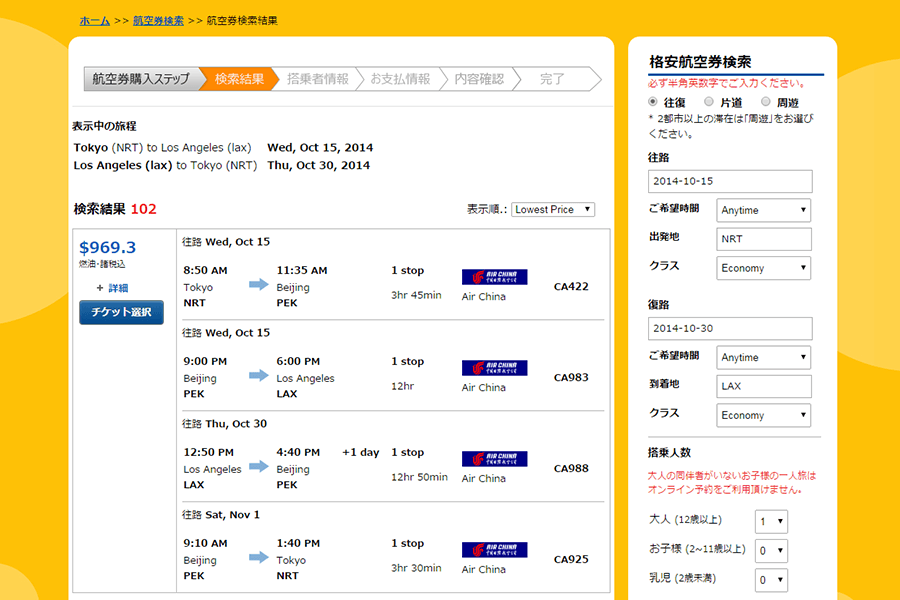
Task: Click the 燃油・諸税込 note under the price
Action: pos(102,264)
